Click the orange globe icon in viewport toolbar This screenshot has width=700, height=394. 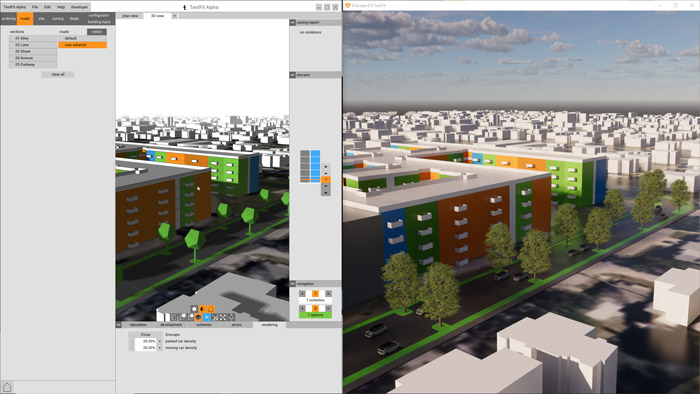[x=198, y=317]
